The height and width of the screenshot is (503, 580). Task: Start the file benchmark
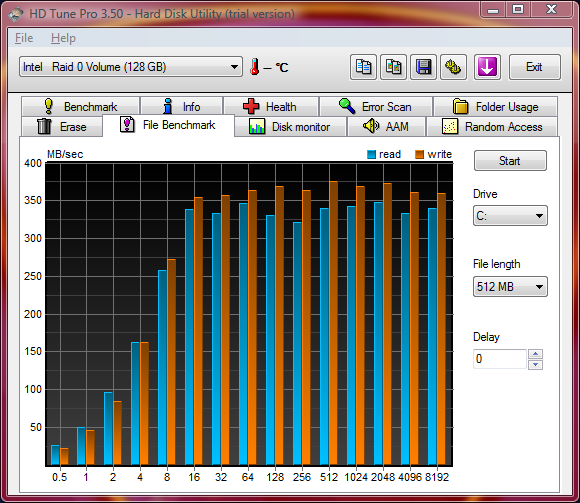(x=510, y=161)
